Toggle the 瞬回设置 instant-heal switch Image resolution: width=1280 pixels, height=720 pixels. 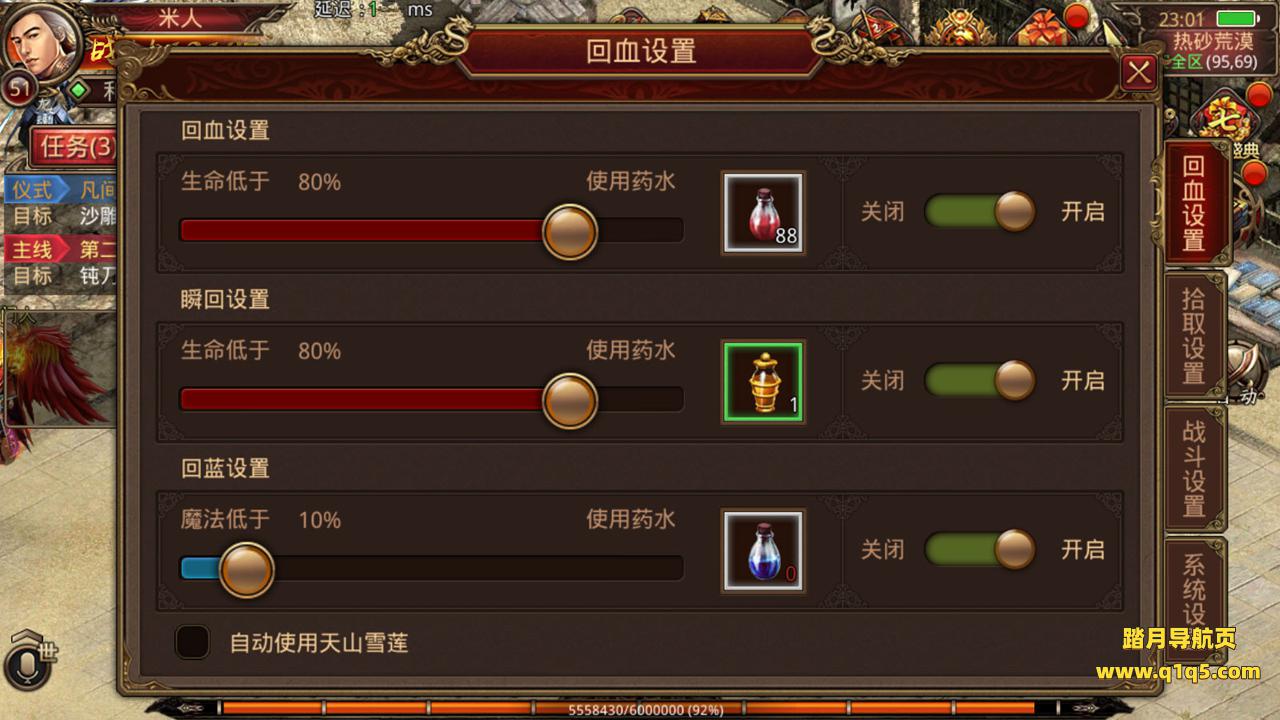(x=980, y=381)
